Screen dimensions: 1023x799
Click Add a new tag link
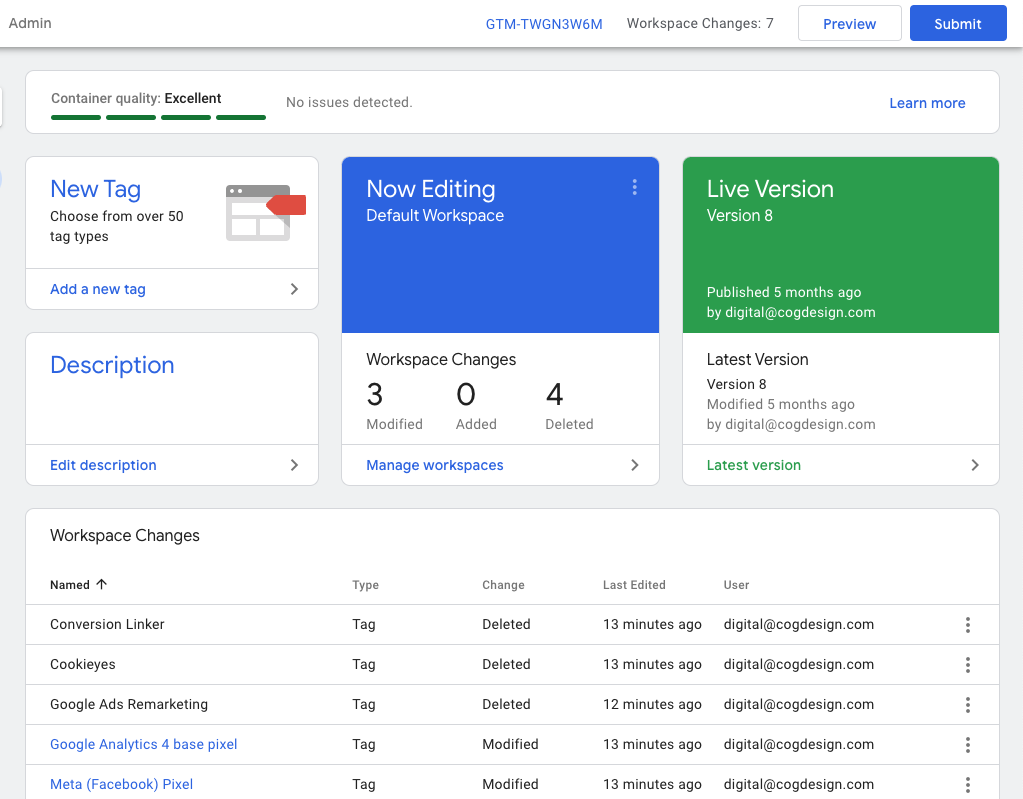pyautogui.click(x=98, y=289)
